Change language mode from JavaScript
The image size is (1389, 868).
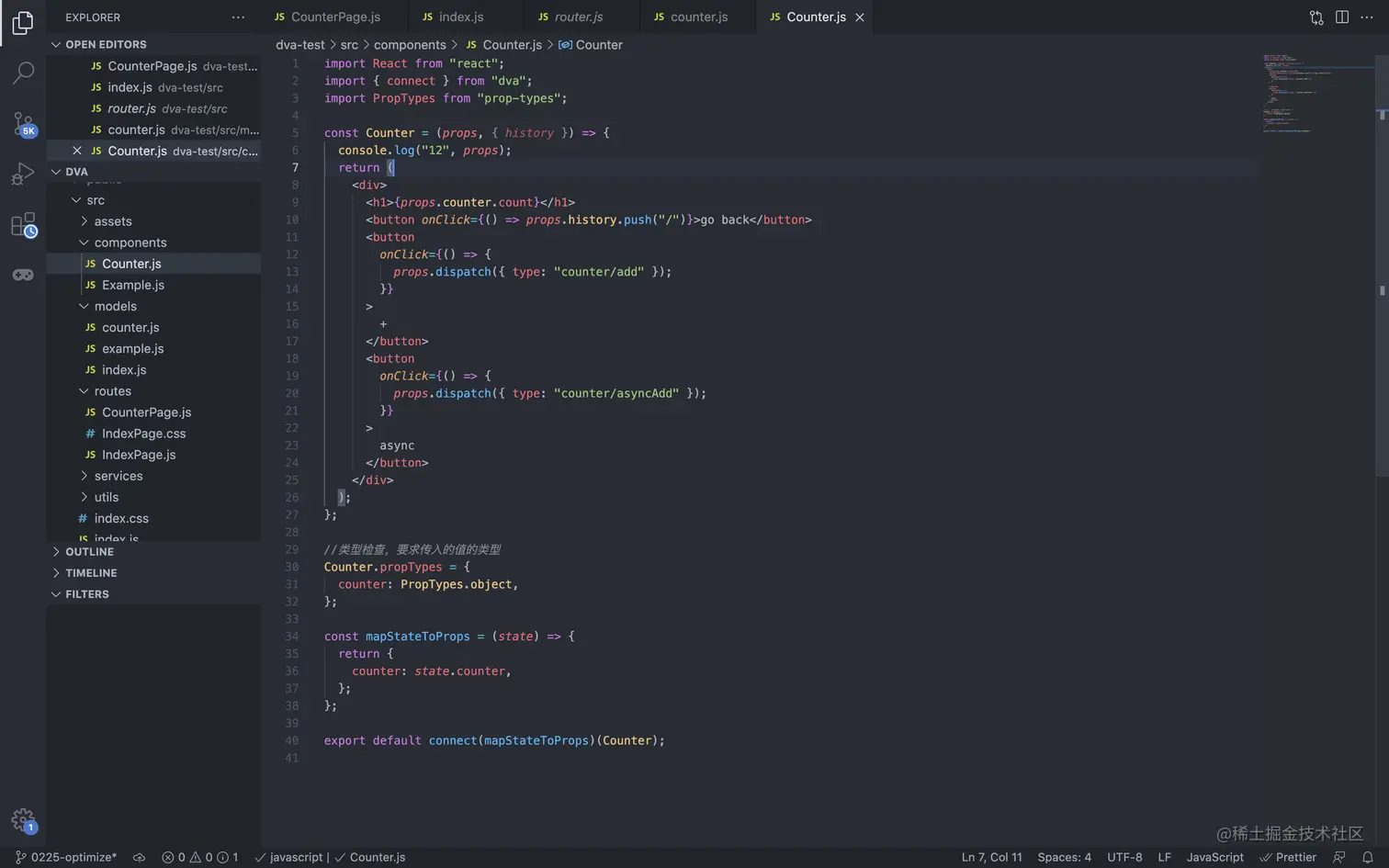coord(1214,857)
